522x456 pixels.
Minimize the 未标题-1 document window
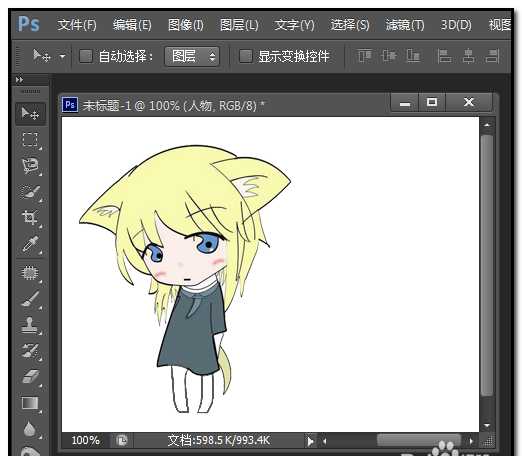[405, 103]
